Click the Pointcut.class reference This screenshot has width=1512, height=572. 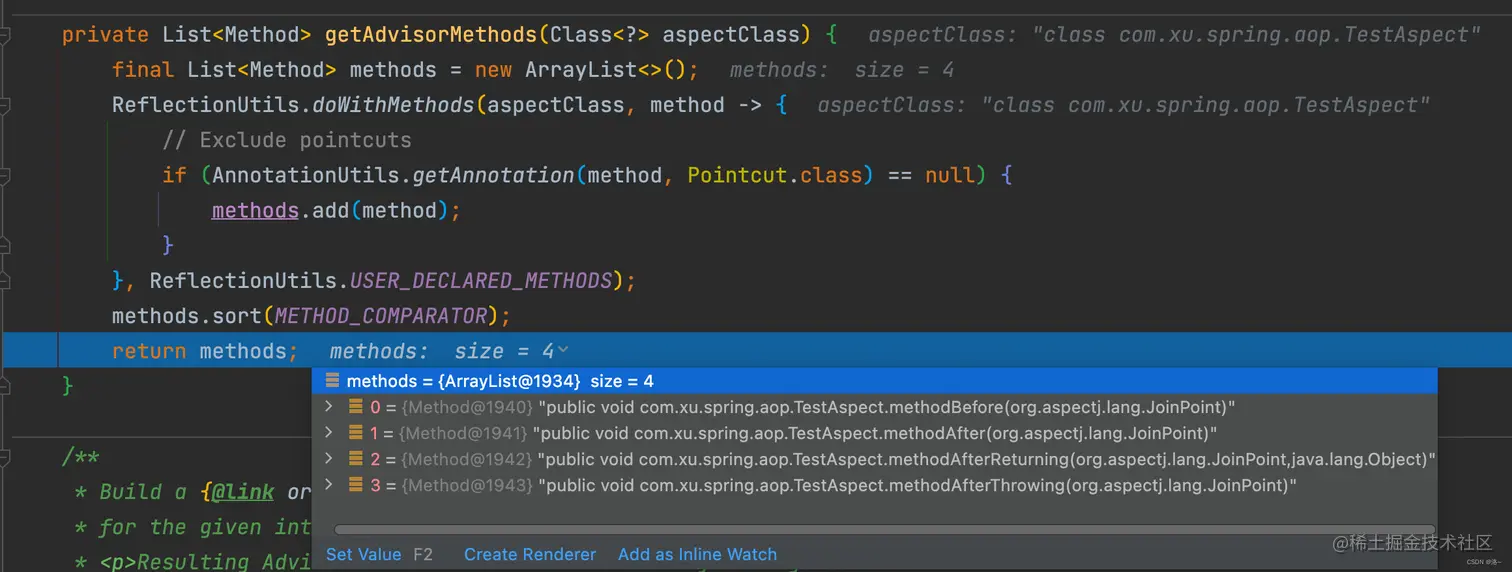pyautogui.click(x=774, y=175)
